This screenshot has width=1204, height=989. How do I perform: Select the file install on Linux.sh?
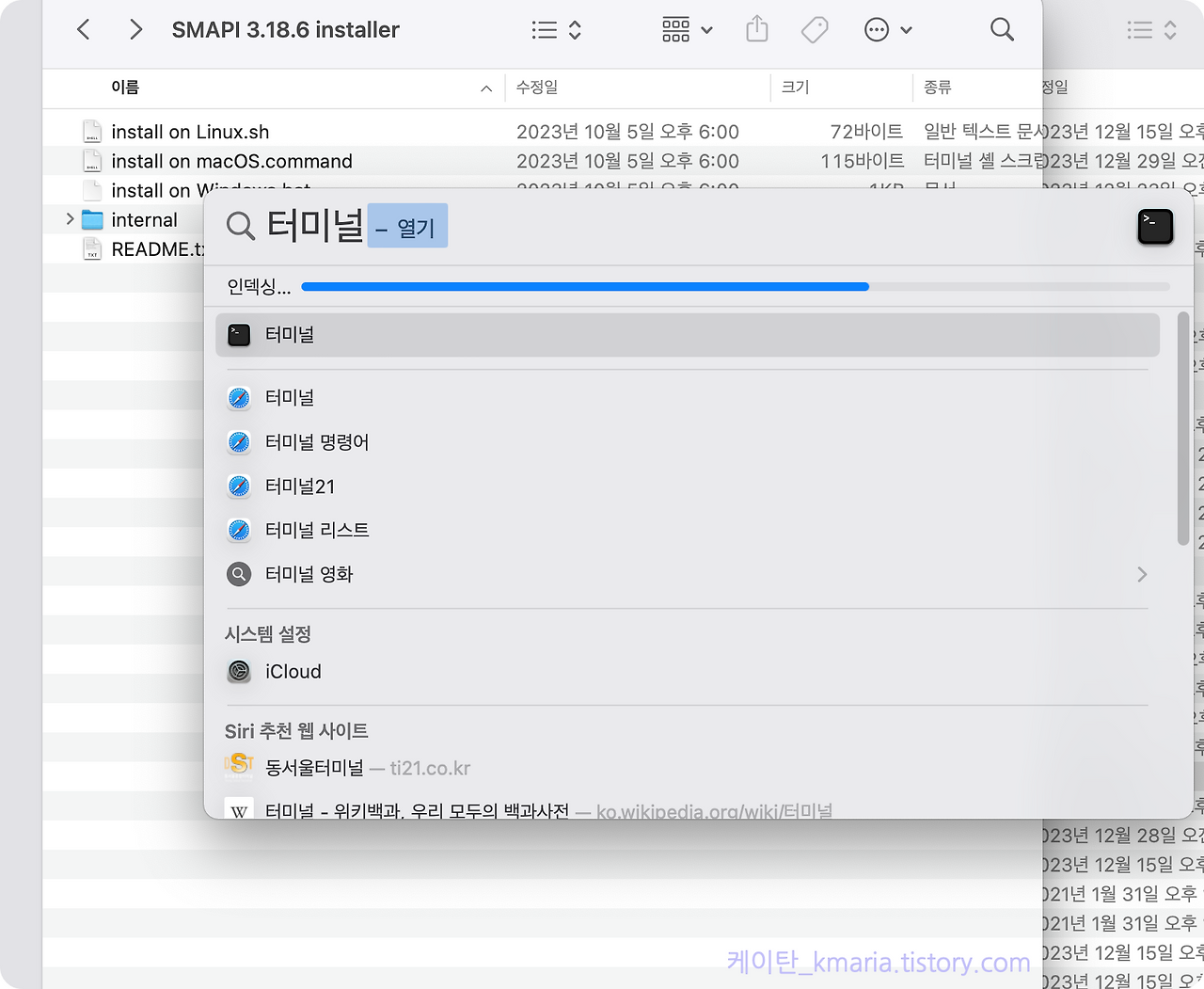click(x=190, y=132)
